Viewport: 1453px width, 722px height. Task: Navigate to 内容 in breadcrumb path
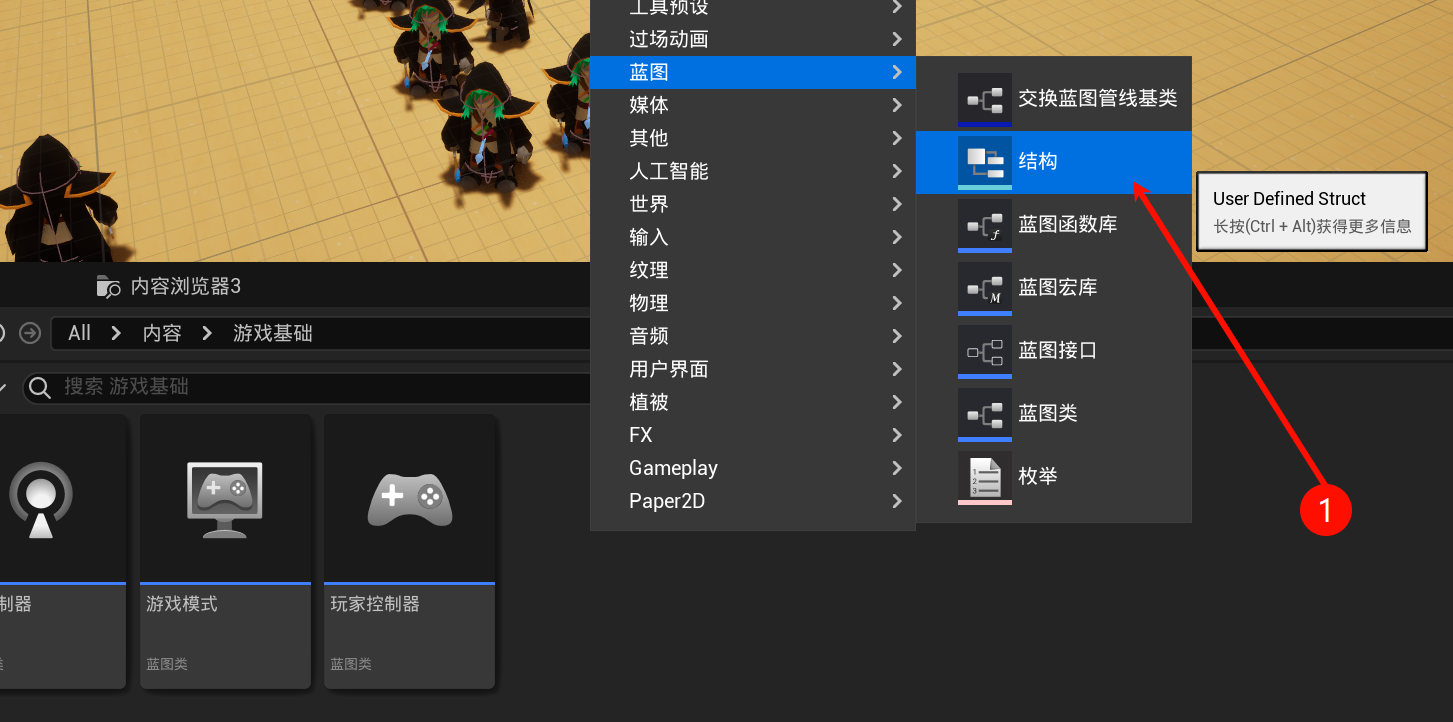162,333
